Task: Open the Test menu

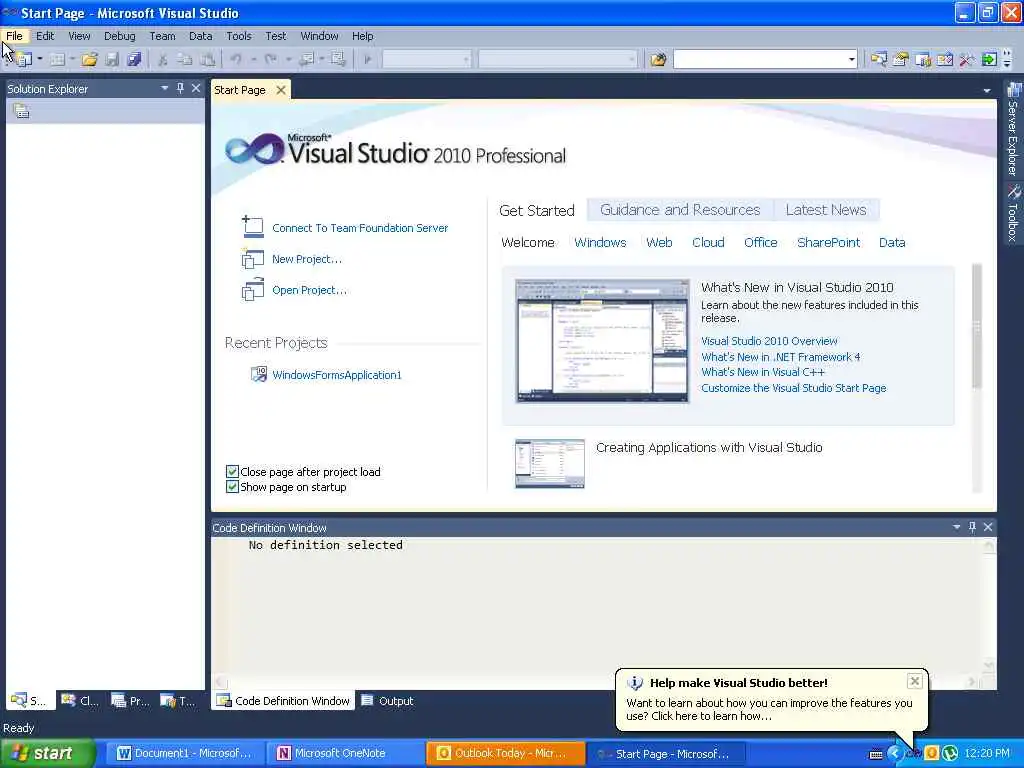Action: click(275, 36)
